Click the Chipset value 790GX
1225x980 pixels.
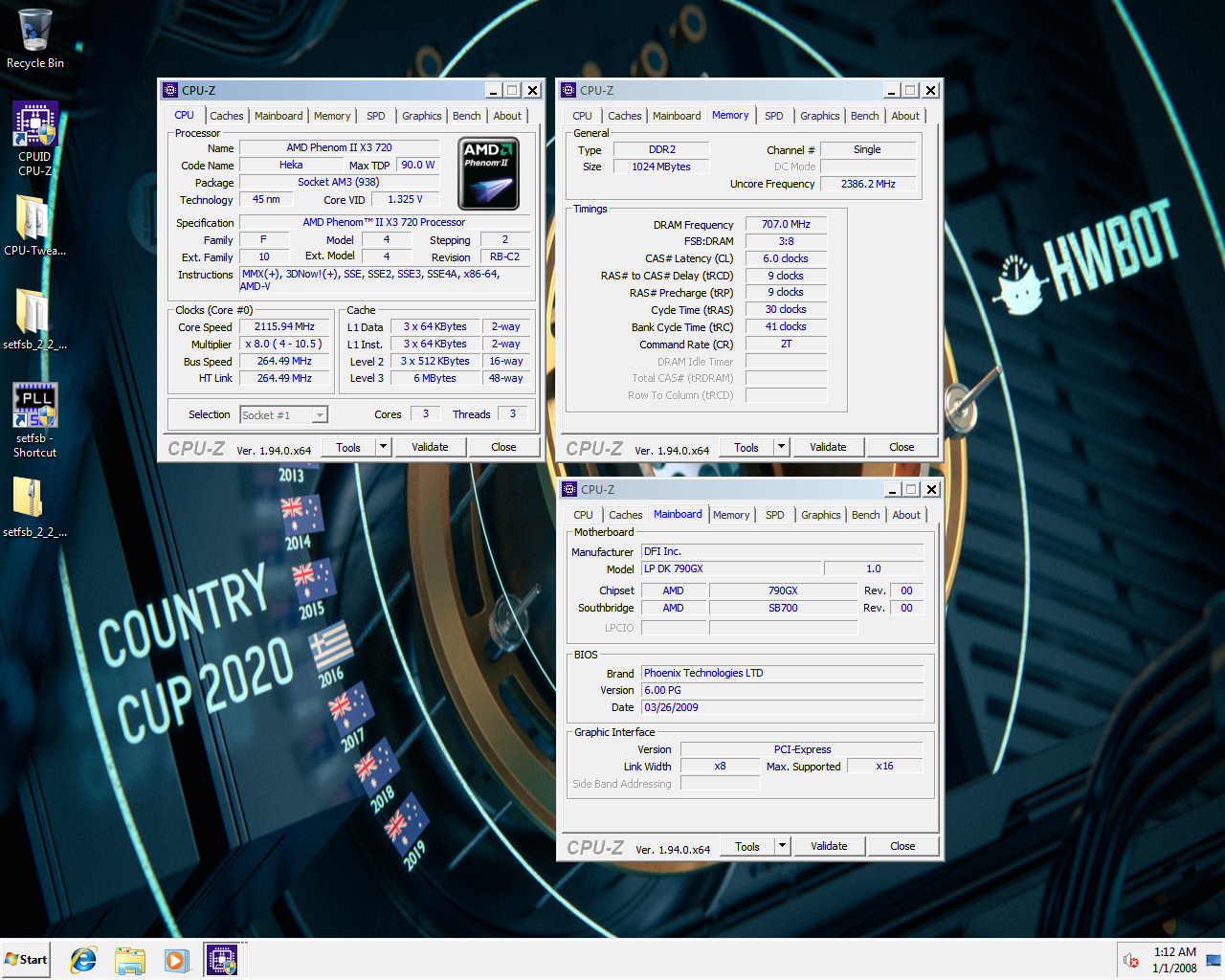[x=783, y=590]
